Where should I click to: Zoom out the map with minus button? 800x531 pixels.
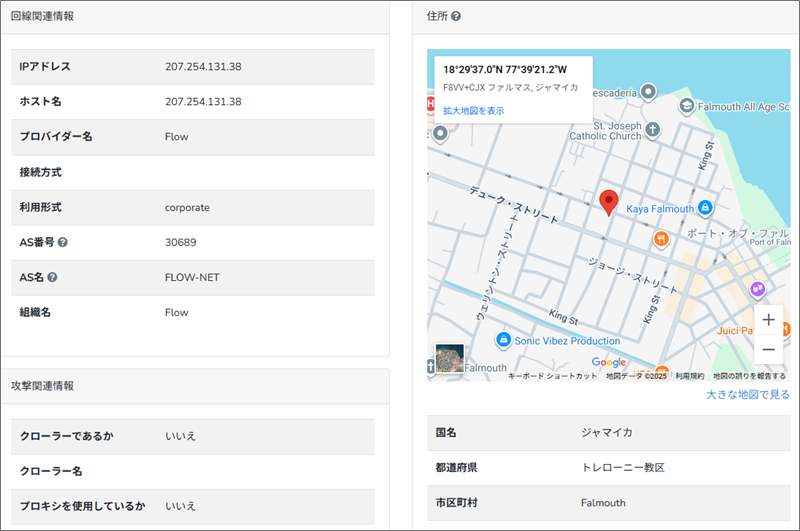[x=768, y=349]
